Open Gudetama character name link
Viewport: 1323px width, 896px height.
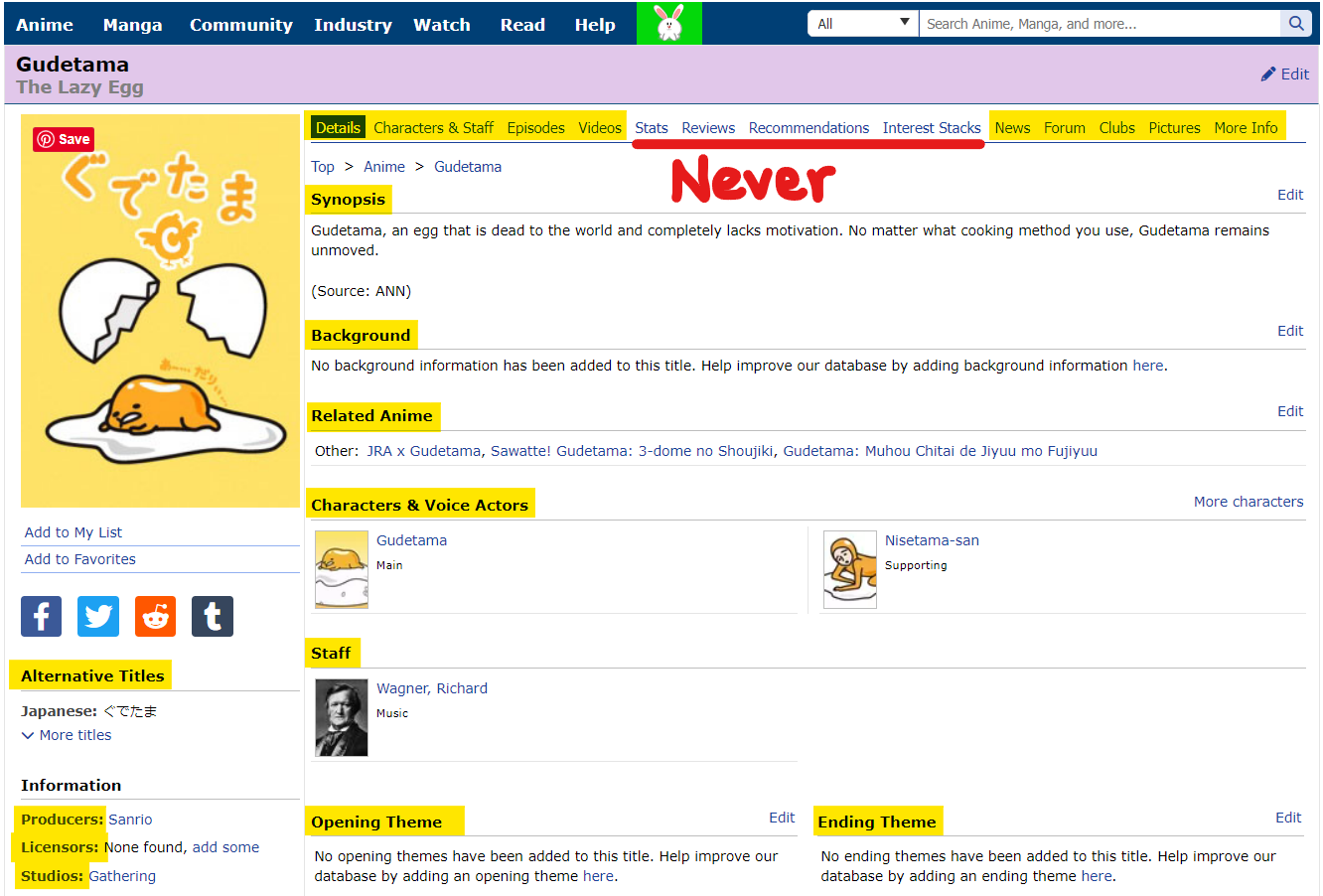click(411, 540)
